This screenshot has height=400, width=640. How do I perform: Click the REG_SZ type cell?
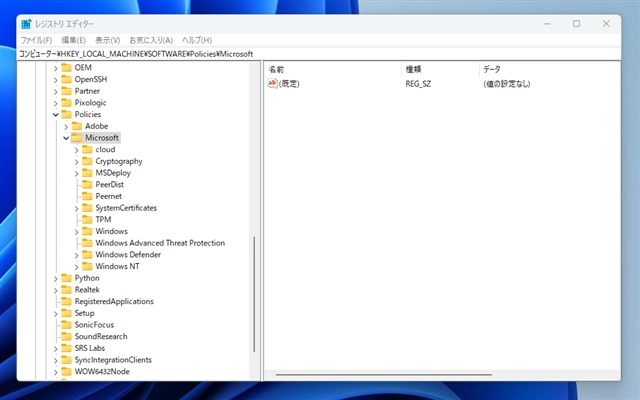tap(418, 84)
